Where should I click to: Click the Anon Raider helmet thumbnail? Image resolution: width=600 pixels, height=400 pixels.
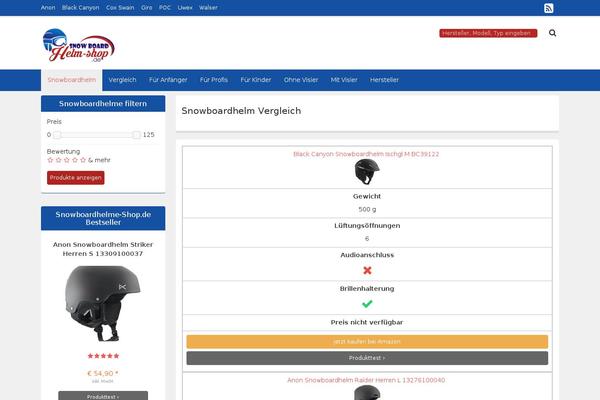[x=367, y=393]
